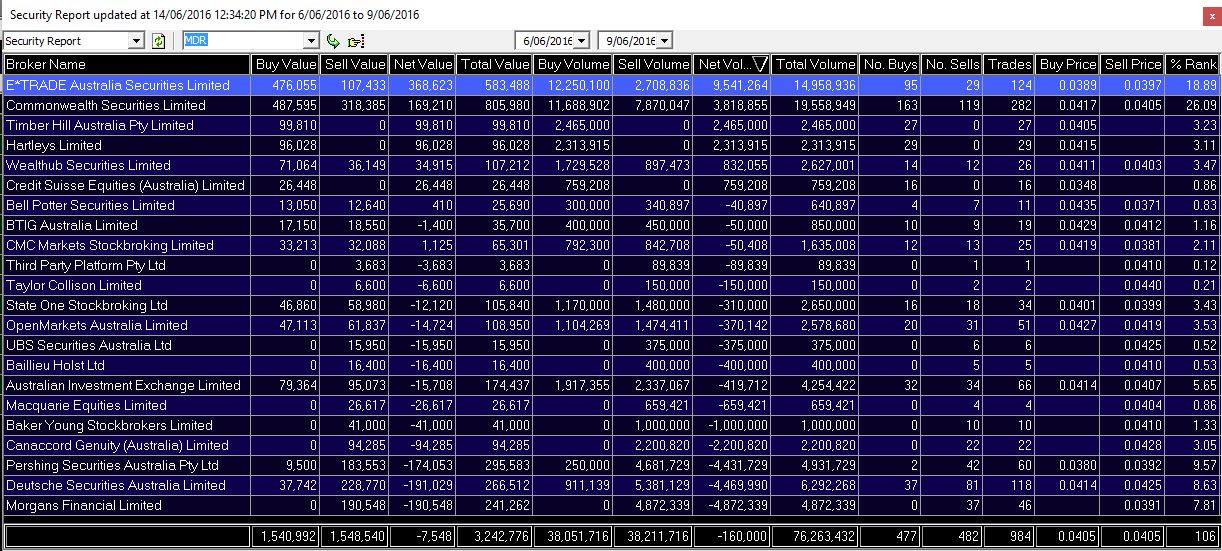Open the end date 9/06/2016 picker
This screenshot has width=1222, height=551.
coord(666,41)
